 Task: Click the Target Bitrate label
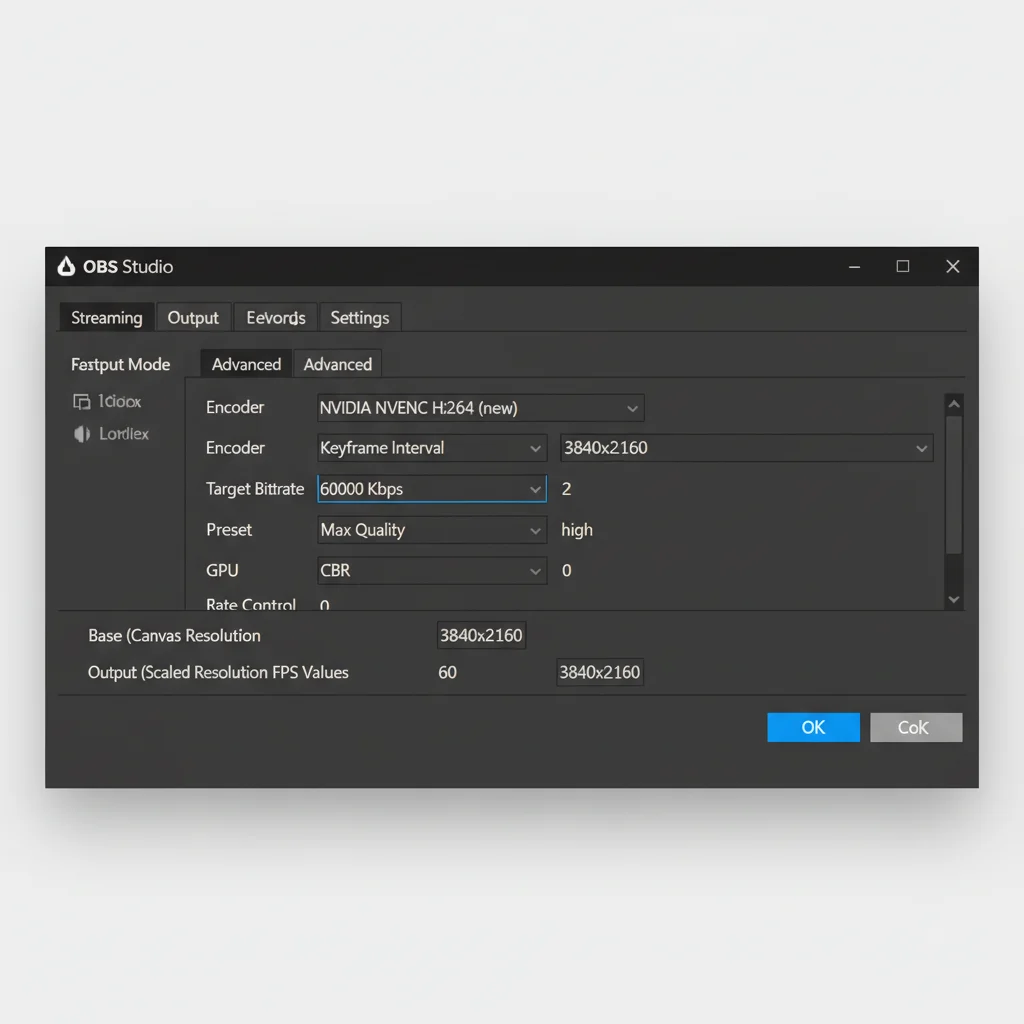(255, 489)
